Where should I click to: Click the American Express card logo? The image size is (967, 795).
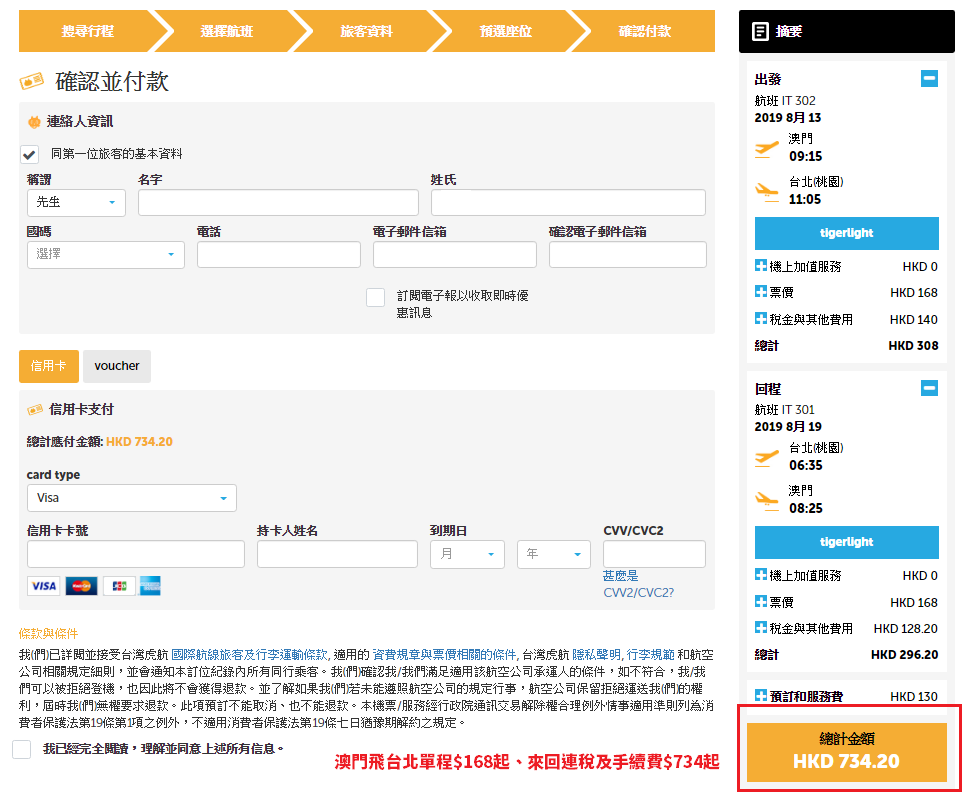tap(150, 586)
